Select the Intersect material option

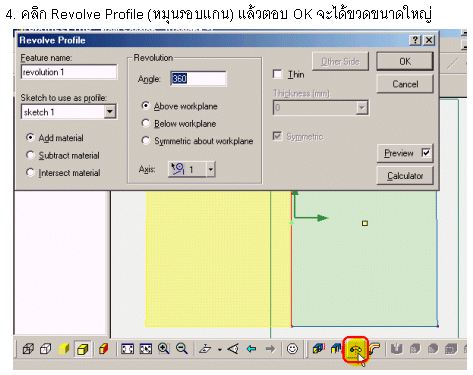coord(30,172)
